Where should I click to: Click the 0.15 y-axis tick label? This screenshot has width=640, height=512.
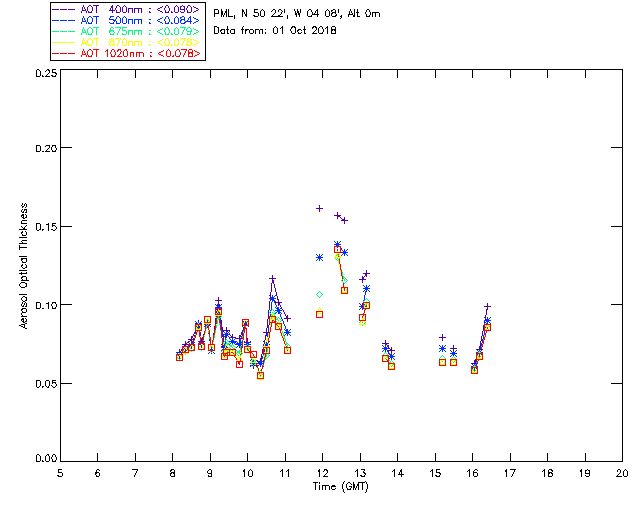tap(46, 227)
